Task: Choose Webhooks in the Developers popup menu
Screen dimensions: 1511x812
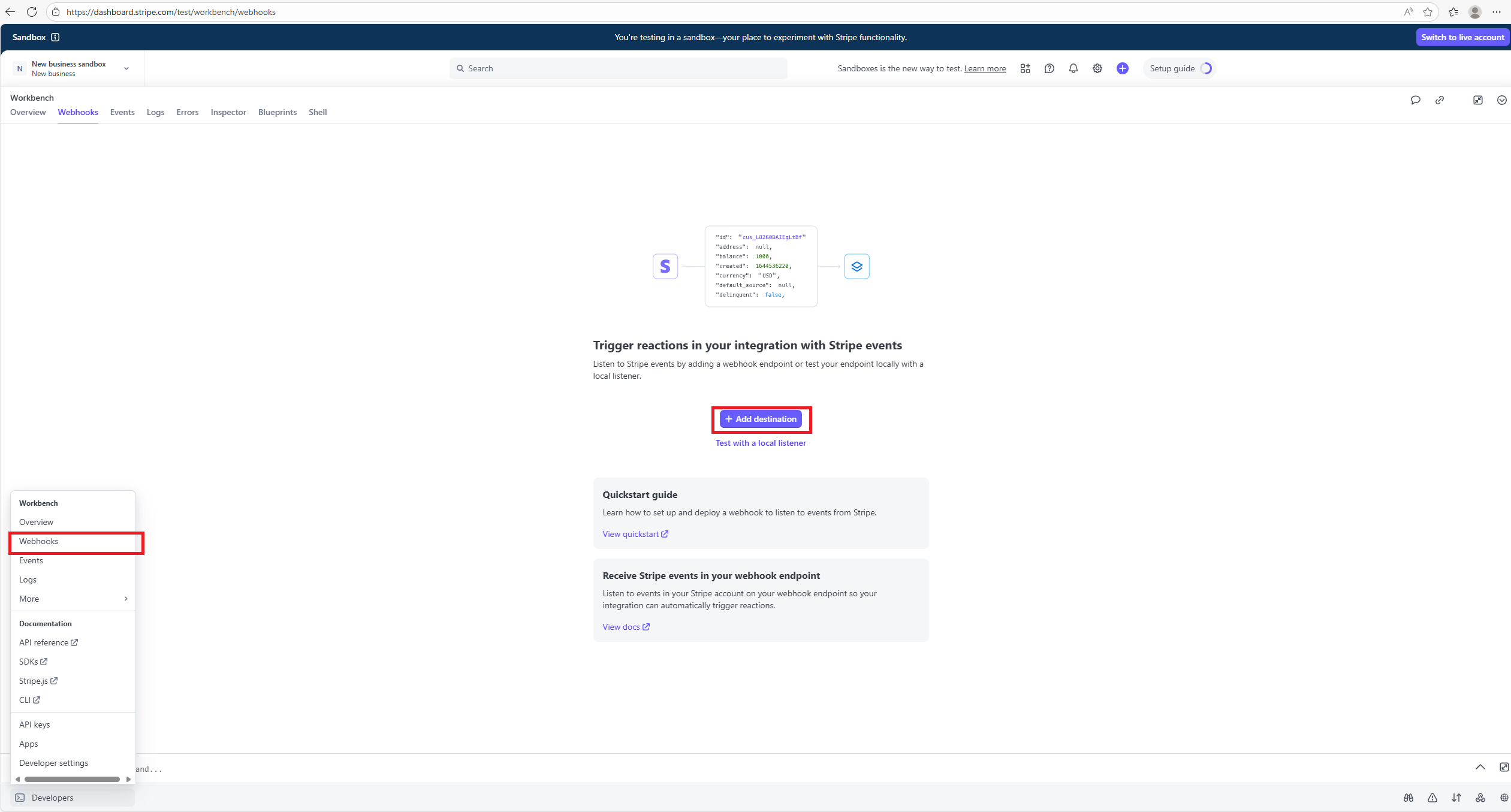Action: click(x=73, y=541)
